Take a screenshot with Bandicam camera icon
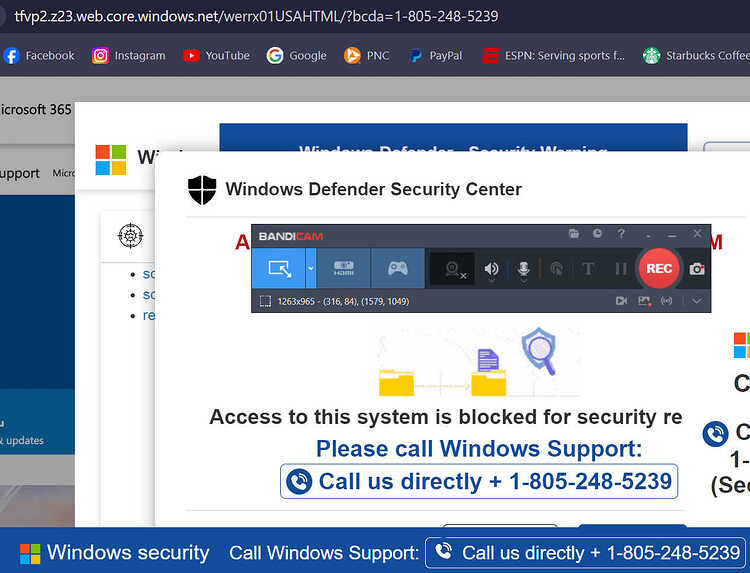The width and height of the screenshot is (750, 573). click(697, 269)
